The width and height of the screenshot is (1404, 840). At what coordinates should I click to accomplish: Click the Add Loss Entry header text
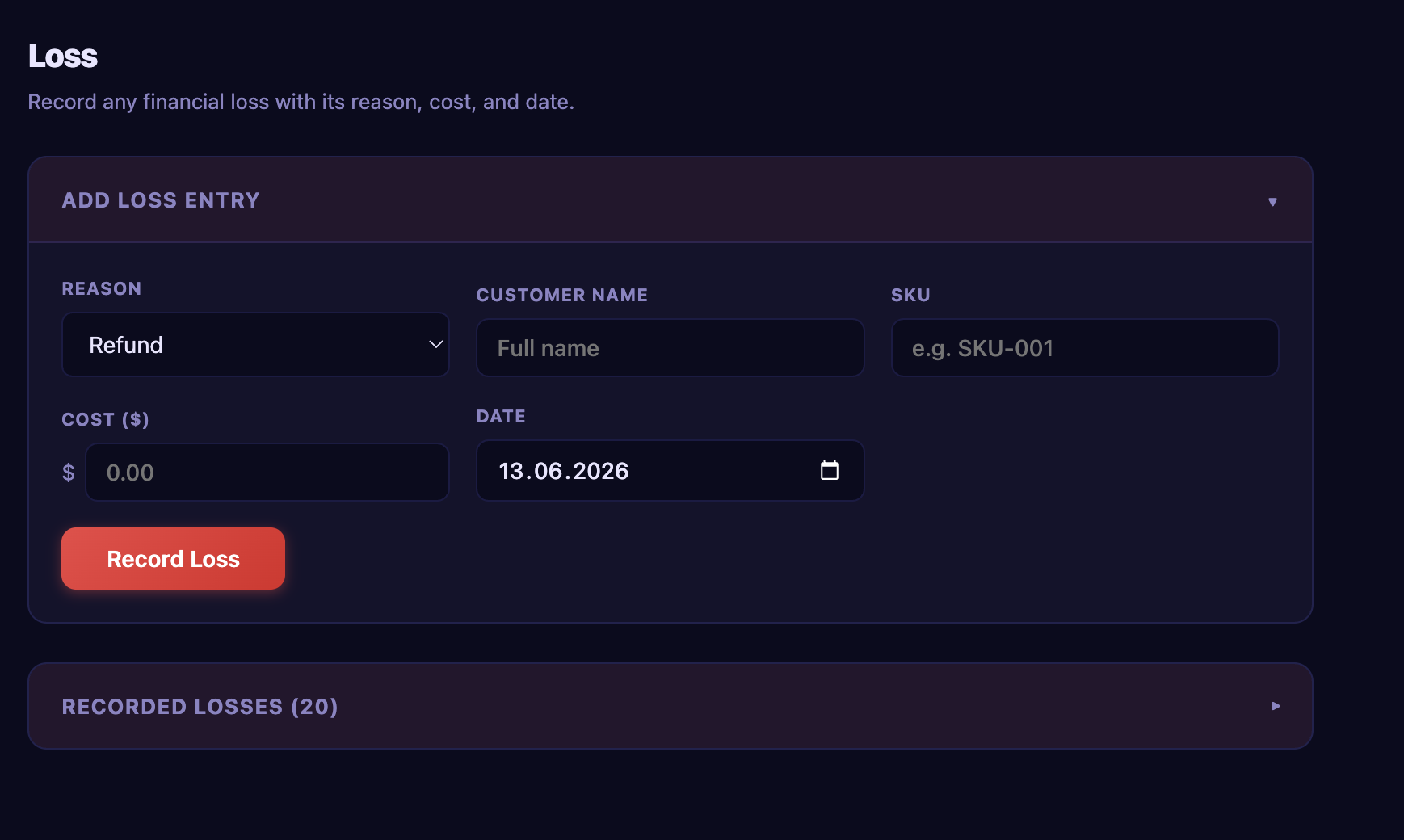point(161,200)
